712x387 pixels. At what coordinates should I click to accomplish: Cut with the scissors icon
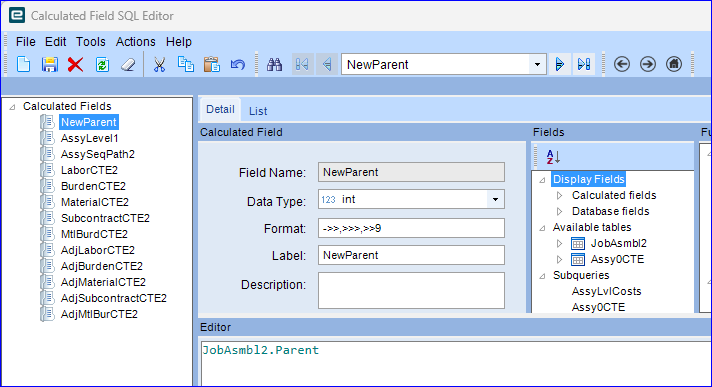(159, 64)
